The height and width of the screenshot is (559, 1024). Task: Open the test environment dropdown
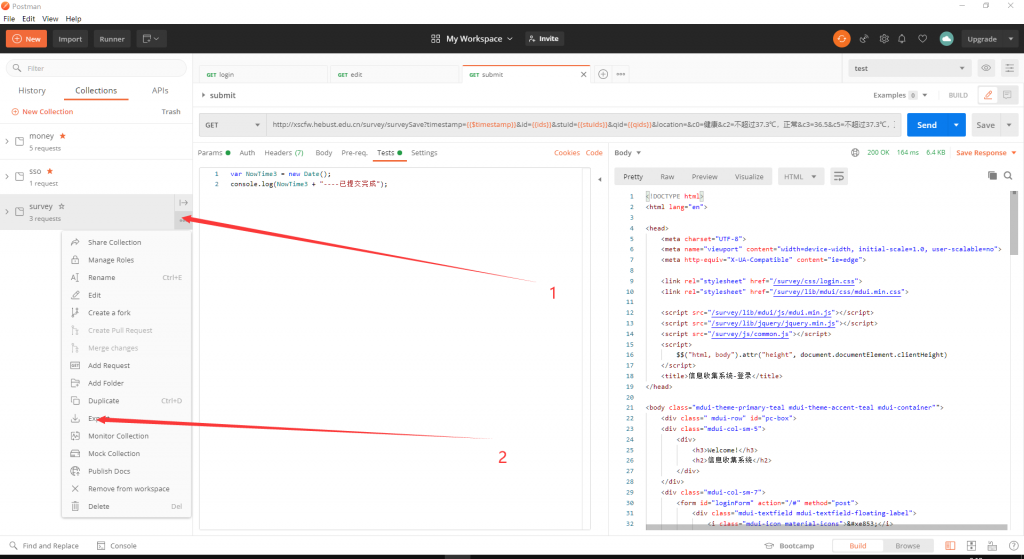(908, 68)
